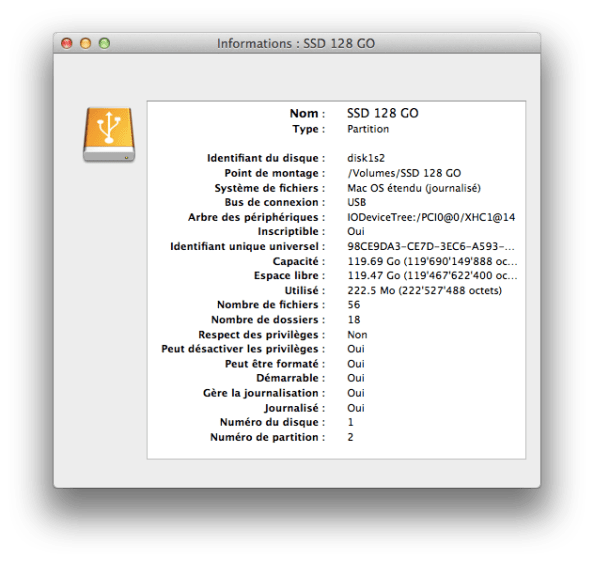This screenshot has height=562, width=594.
Task: Click the 'Peut être formaté :' label
Action: (x=275, y=364)
